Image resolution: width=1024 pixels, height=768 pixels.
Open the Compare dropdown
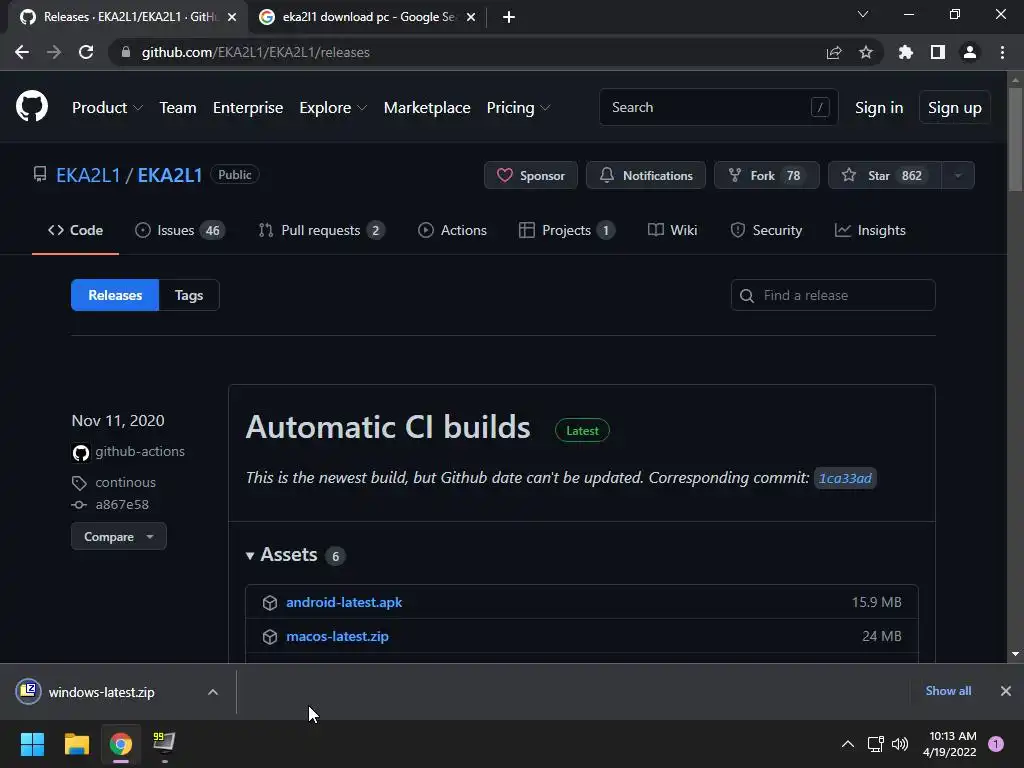pyautogui.click(x=118, y=536)
